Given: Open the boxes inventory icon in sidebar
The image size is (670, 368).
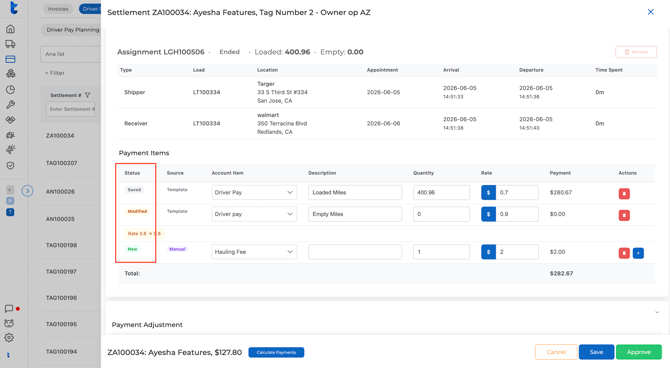Looking at the screenshot, I should coord(10,74).
